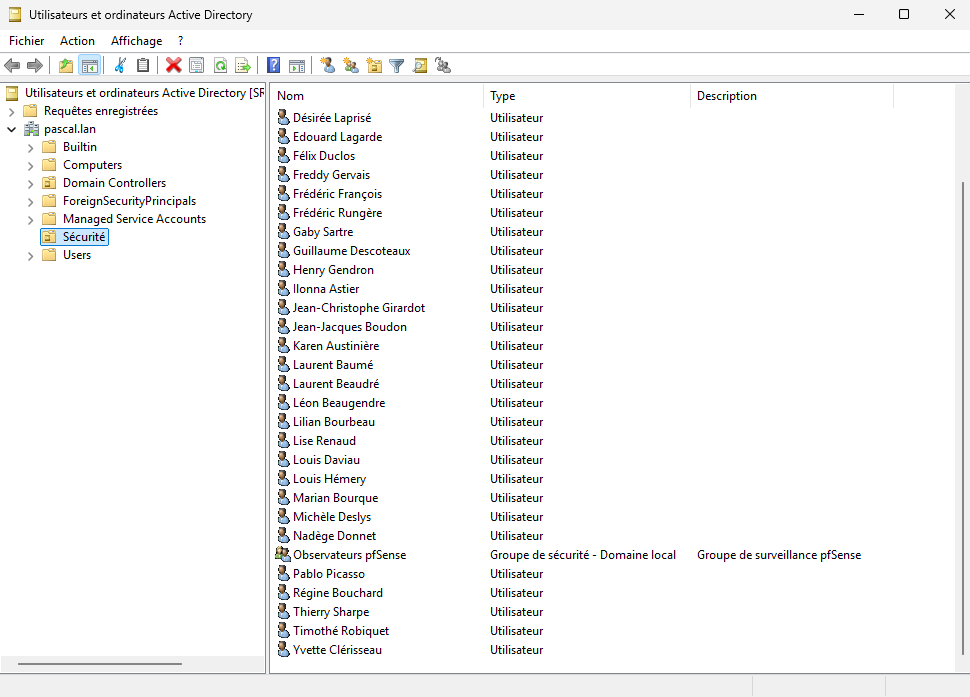970x697 pixels.
Task: Click the green Refresh icon
Action: click(220, 65)
